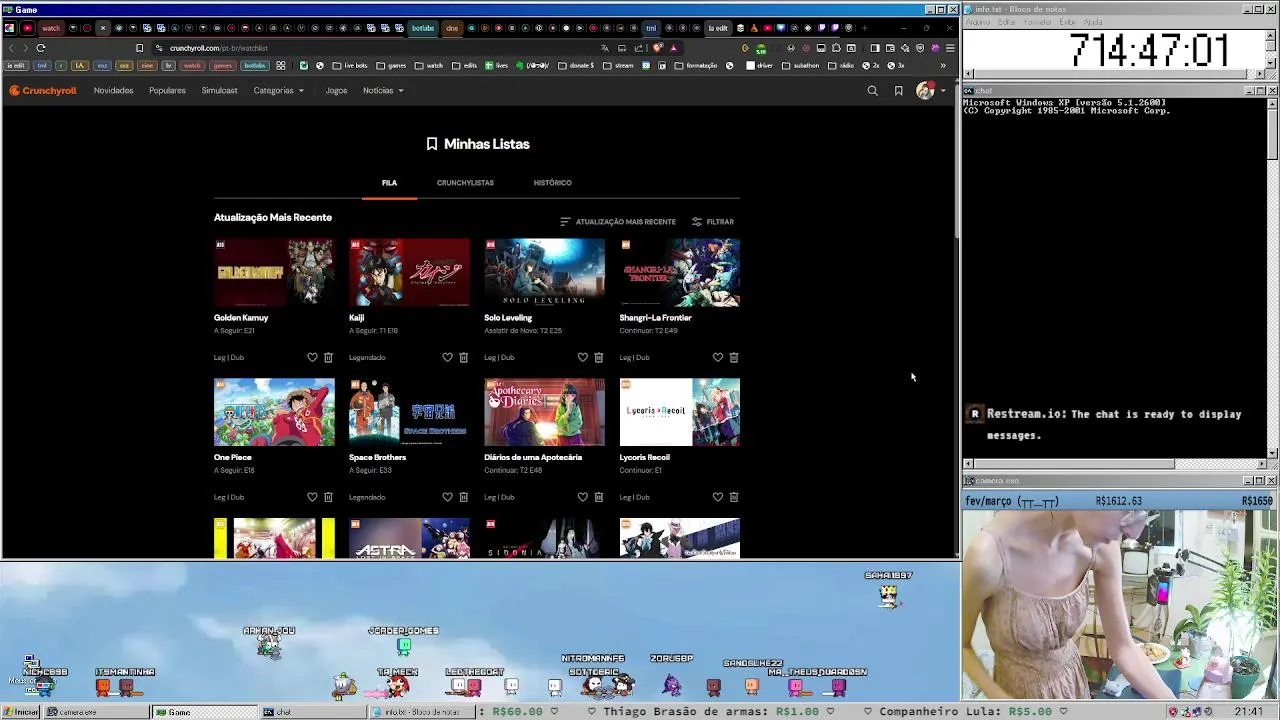This screenshot has width=1280, height=720.
Task: Expand the Categorias dropdown
Action: (x=278, y=91)
